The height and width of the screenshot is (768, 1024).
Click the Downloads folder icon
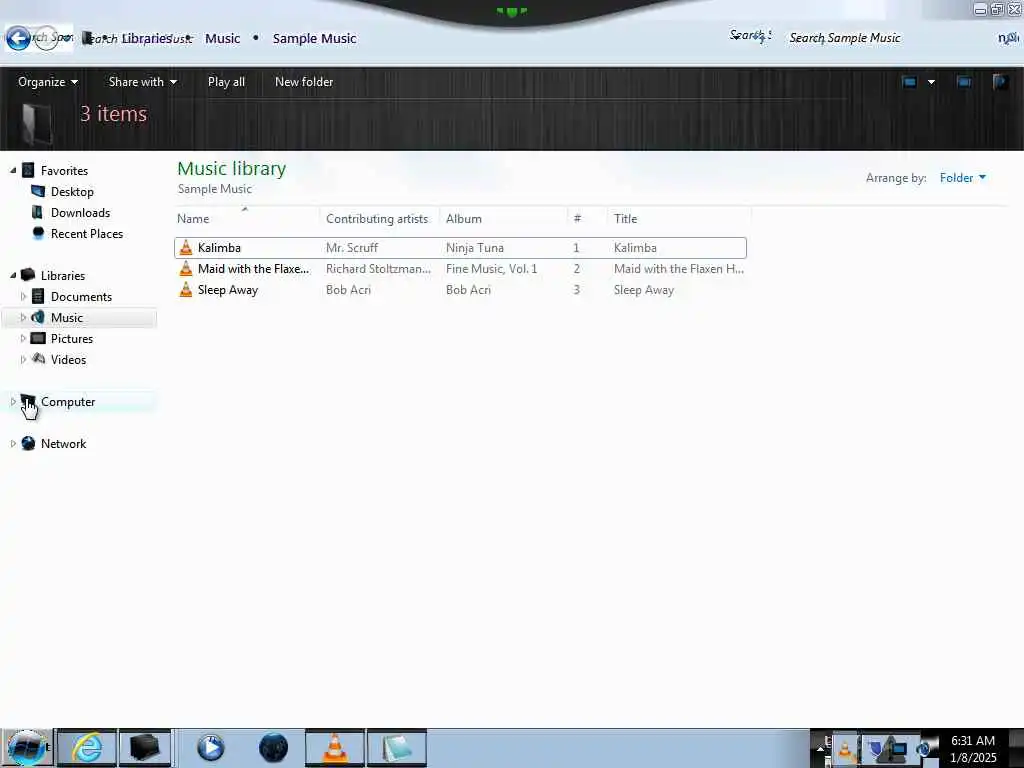[37, 212]
